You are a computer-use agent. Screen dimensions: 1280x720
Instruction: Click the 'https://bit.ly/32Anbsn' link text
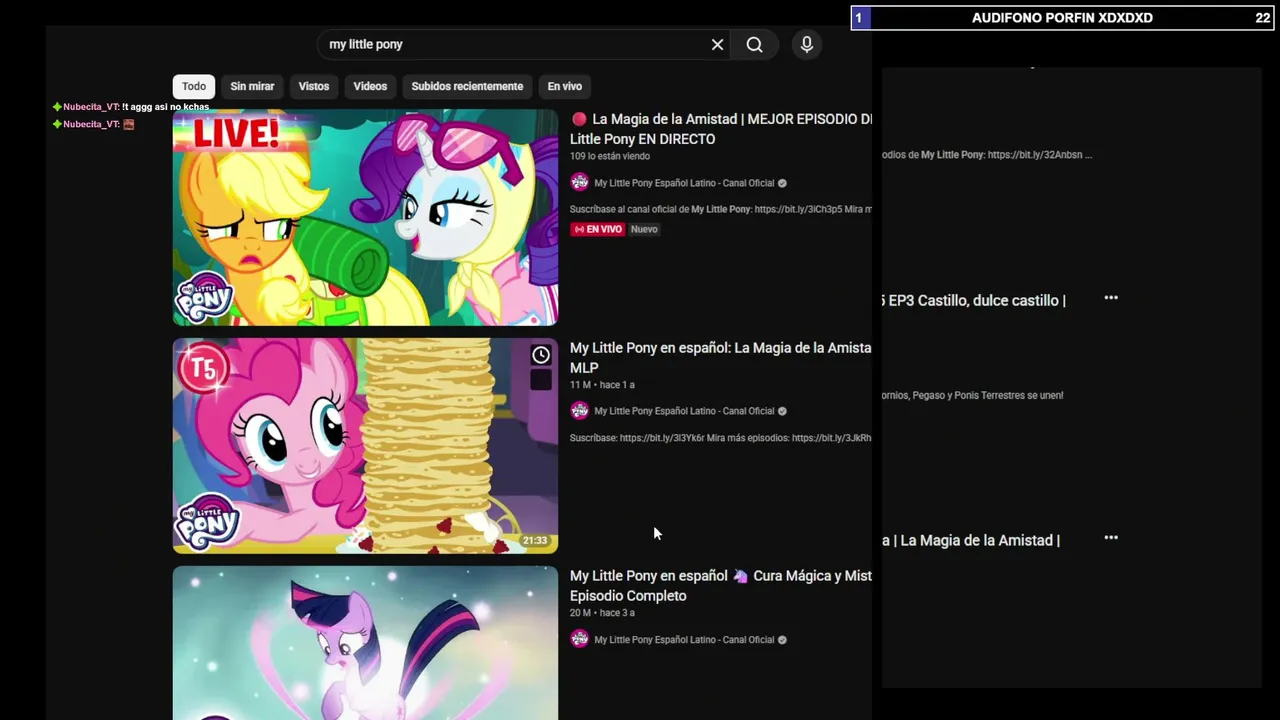click(x=1035, y=155)
